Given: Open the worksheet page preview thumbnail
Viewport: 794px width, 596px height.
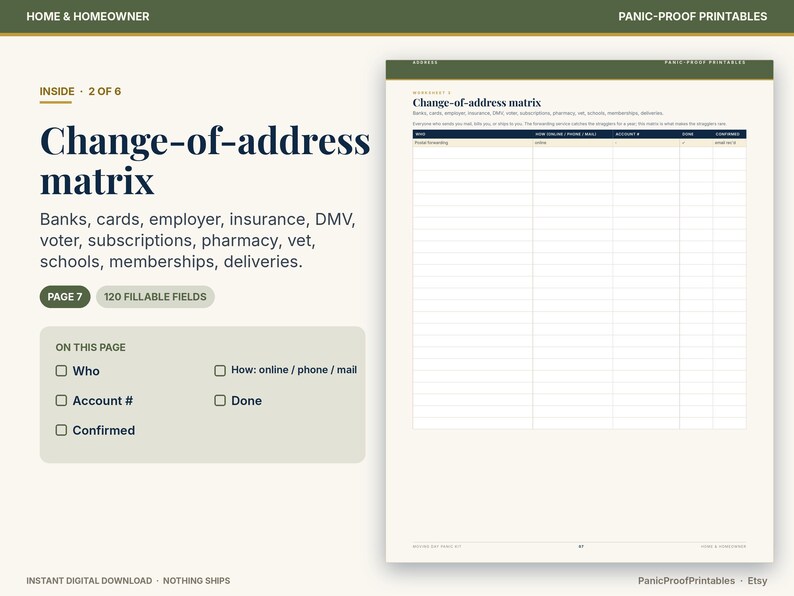Looking at the screenshot, I should (x=579, y=311).
